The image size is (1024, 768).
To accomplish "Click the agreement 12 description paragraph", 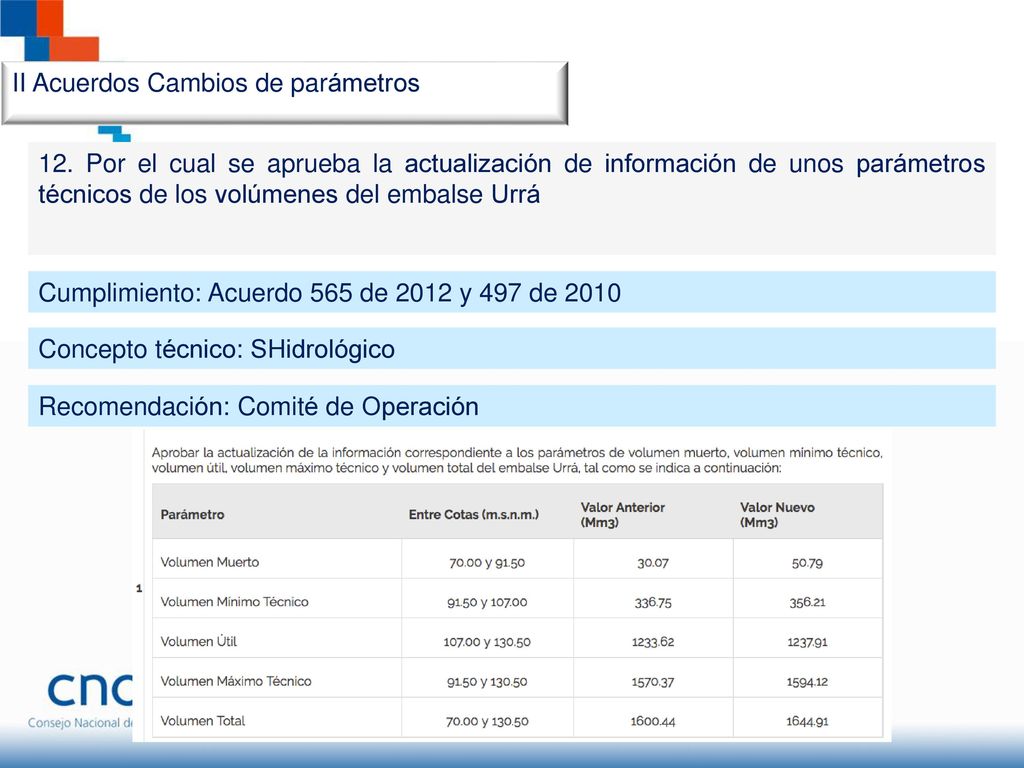I will click(x=511, y=178).
